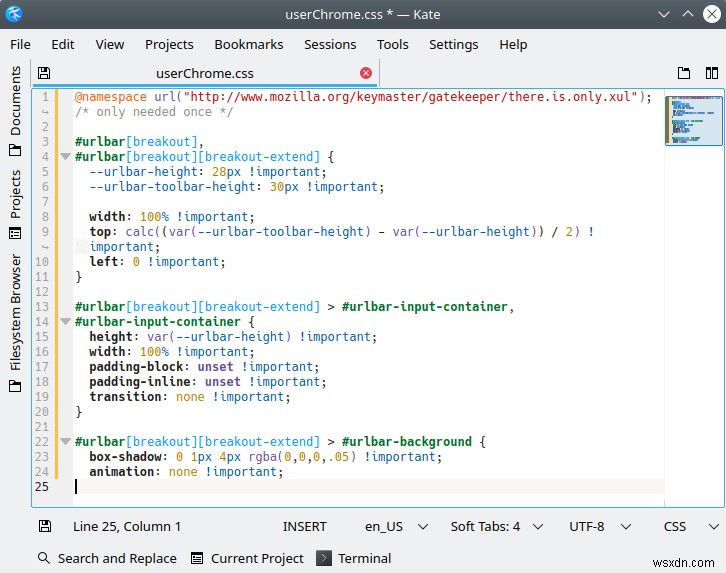Screen dimensions: 726x573
Task: Toggle the Search and Replace panel
Action: click(107, 558)
